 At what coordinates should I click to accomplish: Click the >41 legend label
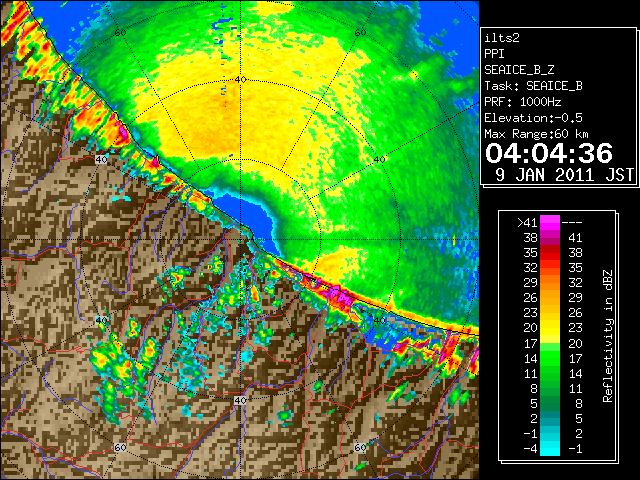click(x=527, y=222)
